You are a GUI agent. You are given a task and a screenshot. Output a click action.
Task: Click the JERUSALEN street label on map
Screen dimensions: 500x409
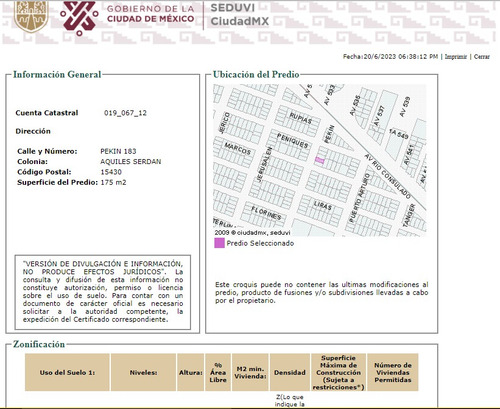coord(265,164)
